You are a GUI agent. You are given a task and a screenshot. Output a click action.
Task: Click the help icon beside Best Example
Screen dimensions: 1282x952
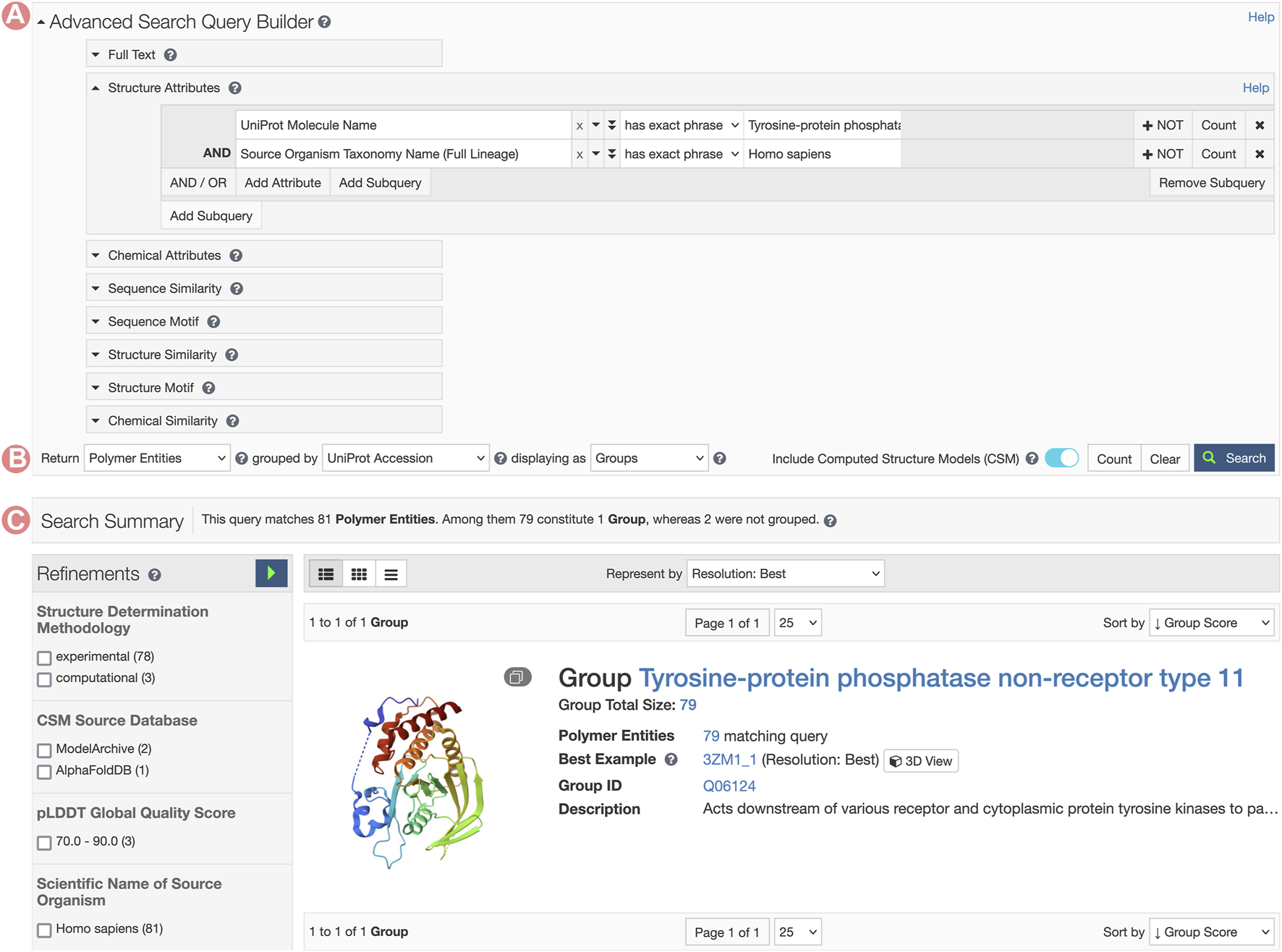pos(671,760)
